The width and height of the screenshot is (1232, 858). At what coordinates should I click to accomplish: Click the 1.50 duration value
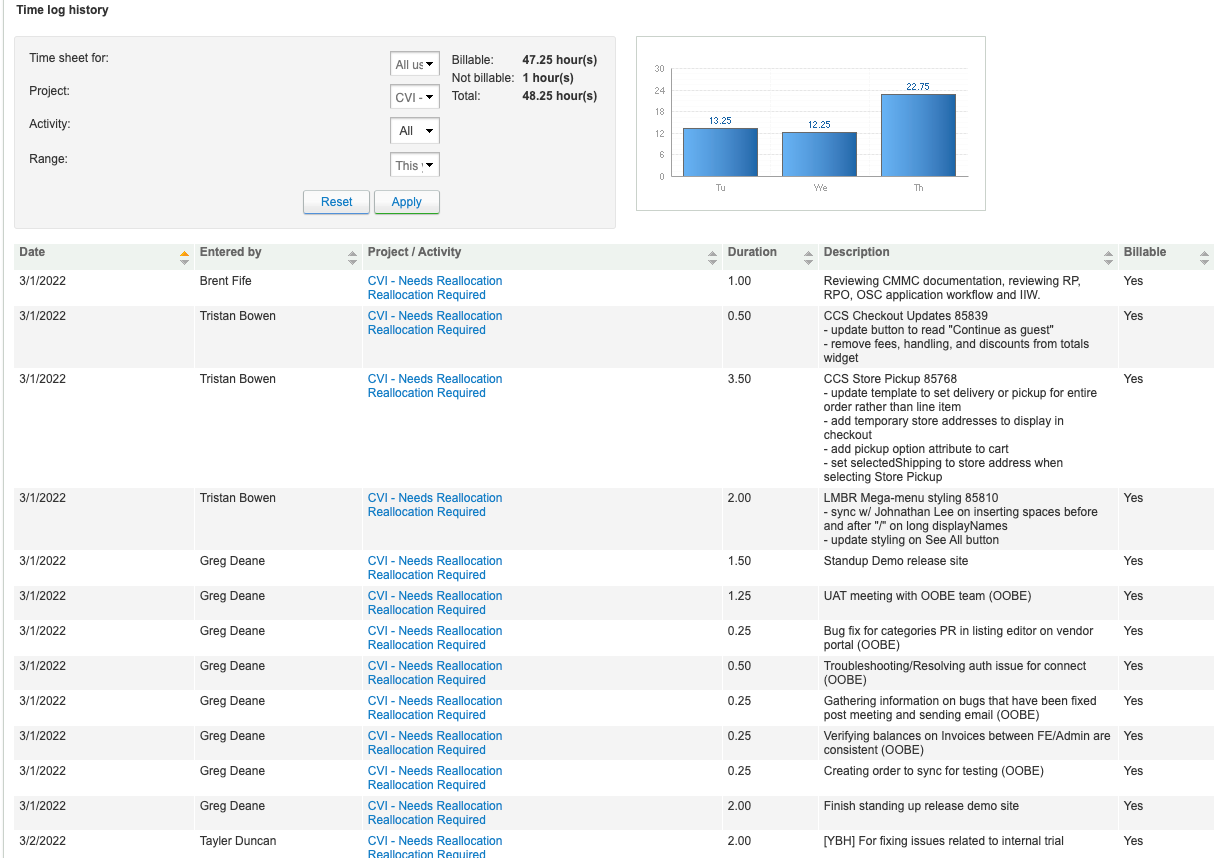click(740, 561)
